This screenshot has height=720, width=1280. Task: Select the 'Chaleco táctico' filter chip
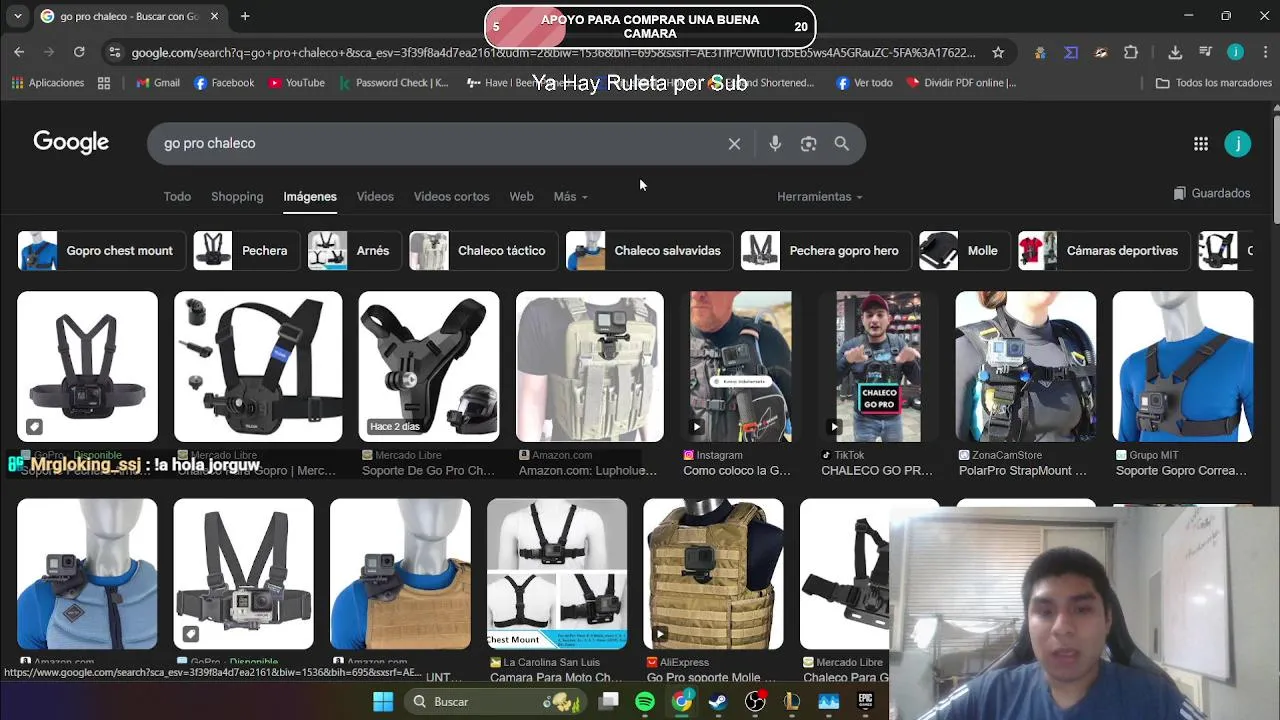pyautogui.click(x=483, y=251)
